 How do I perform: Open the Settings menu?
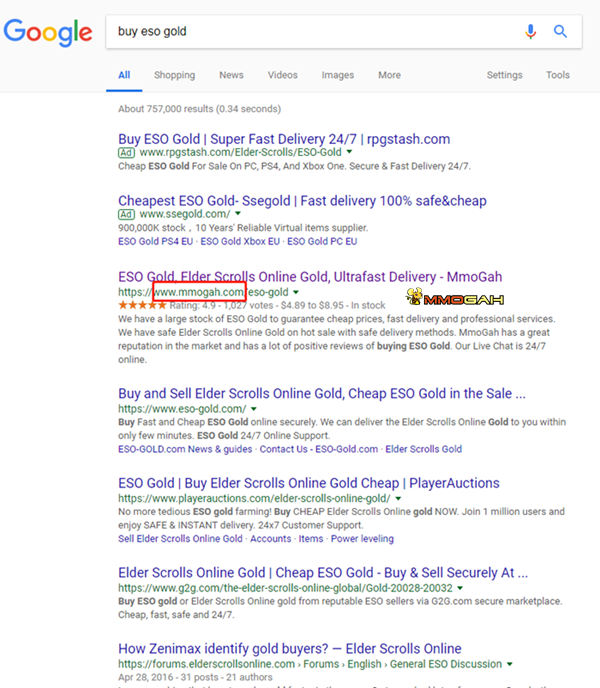pyautogui.click(x=504, y=75)
